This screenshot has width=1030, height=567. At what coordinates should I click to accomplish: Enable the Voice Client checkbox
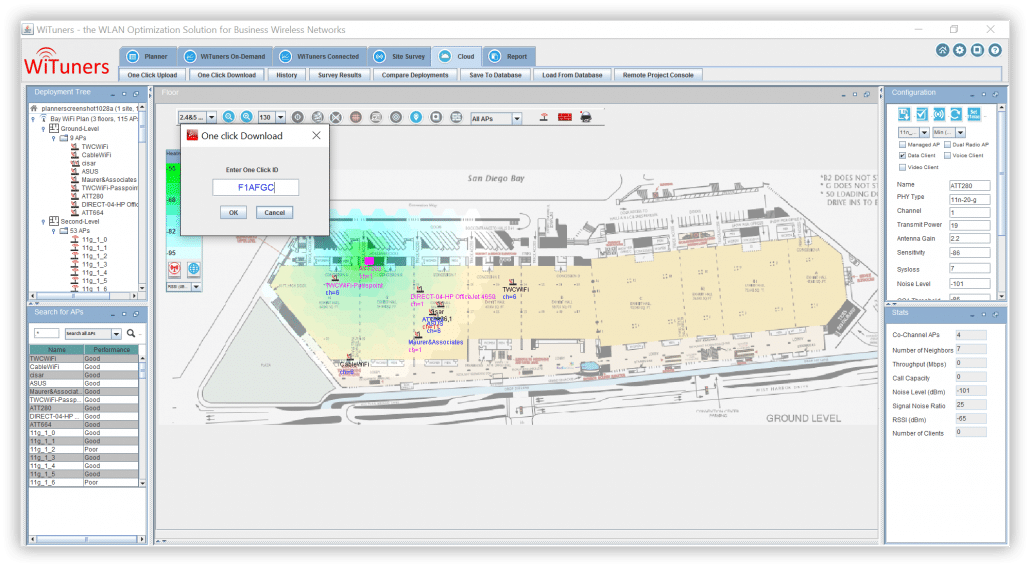[x=947, y=156]
